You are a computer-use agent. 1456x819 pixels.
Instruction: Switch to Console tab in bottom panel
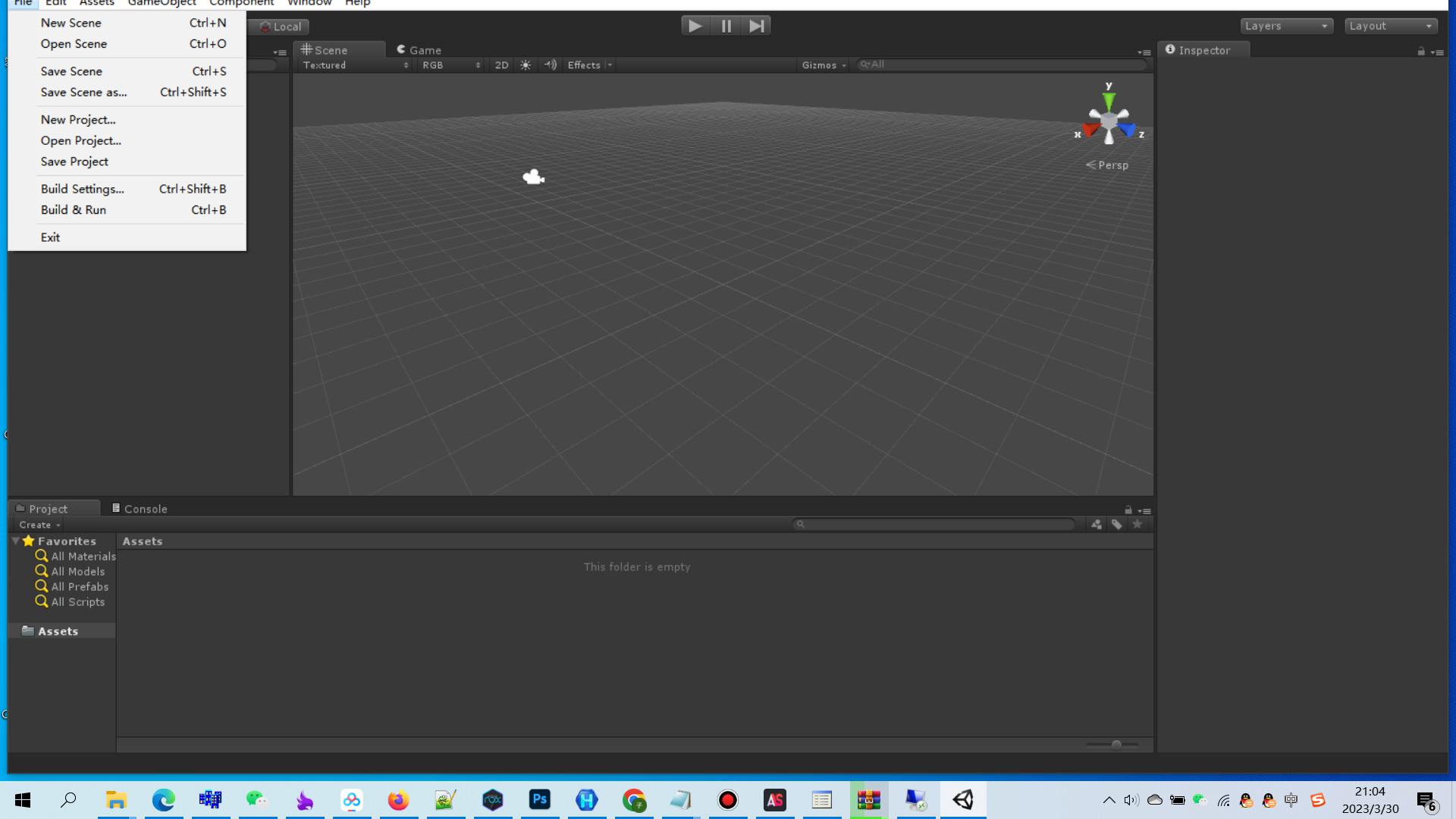point(145,508)
